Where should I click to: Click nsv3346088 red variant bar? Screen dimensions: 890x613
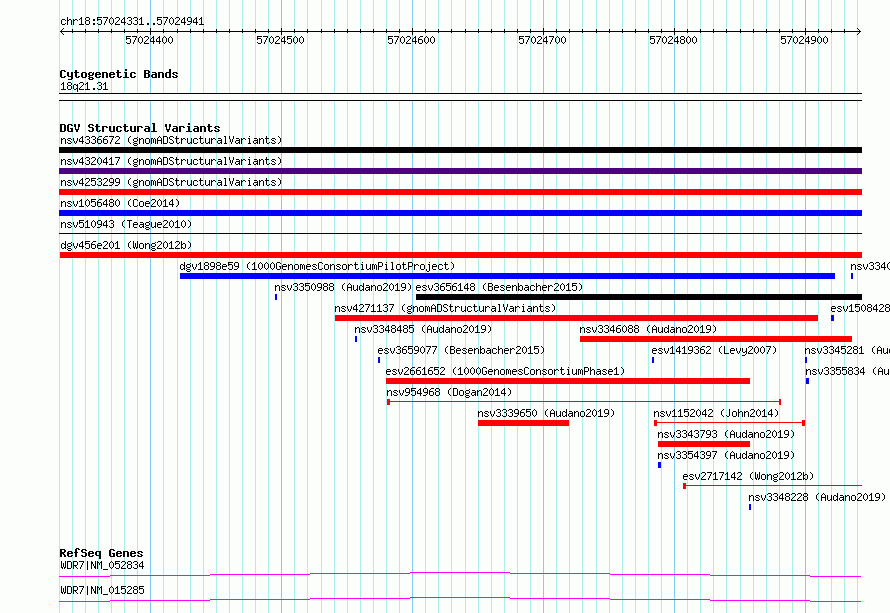click(716, 339)
